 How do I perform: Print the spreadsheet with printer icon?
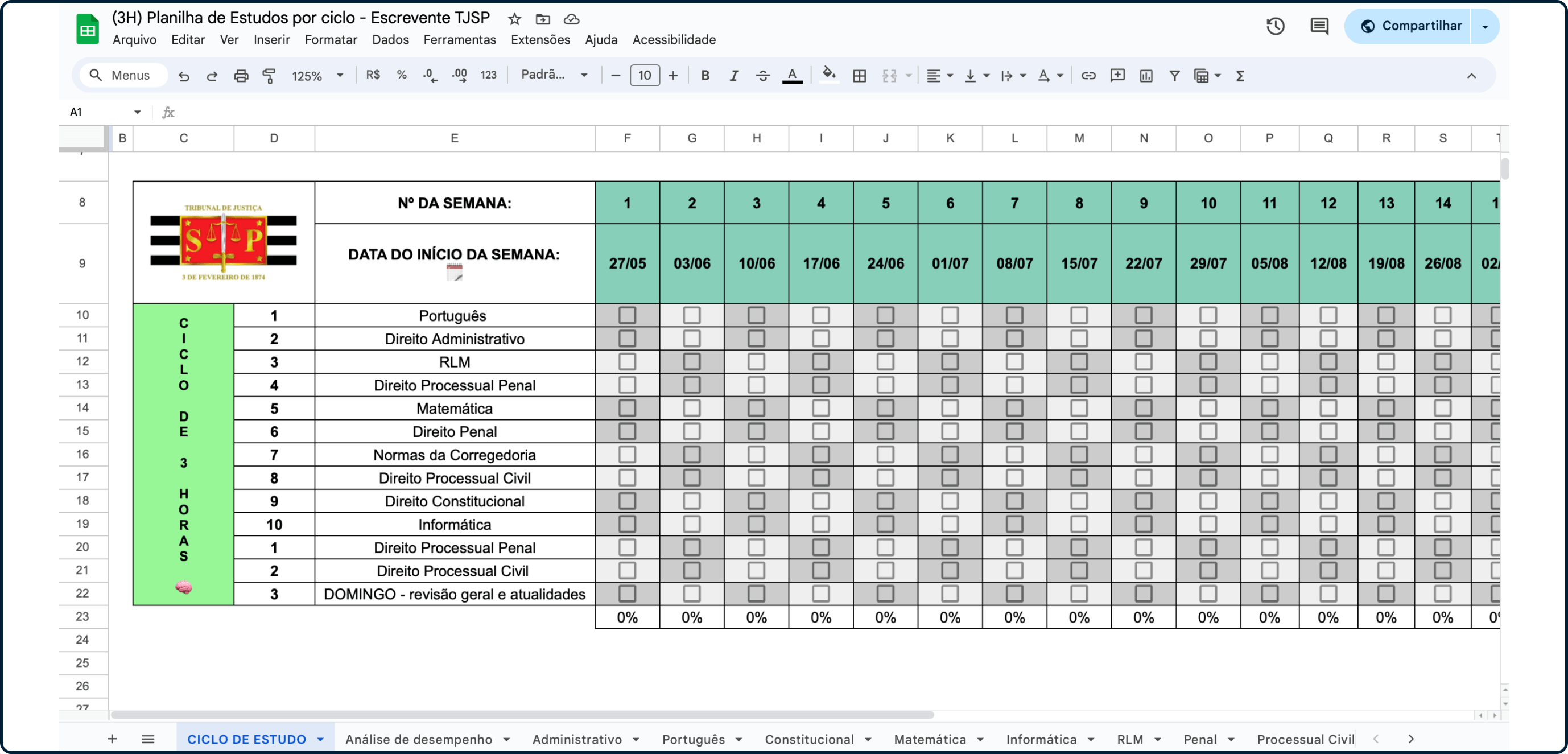[x=241, y=76]
